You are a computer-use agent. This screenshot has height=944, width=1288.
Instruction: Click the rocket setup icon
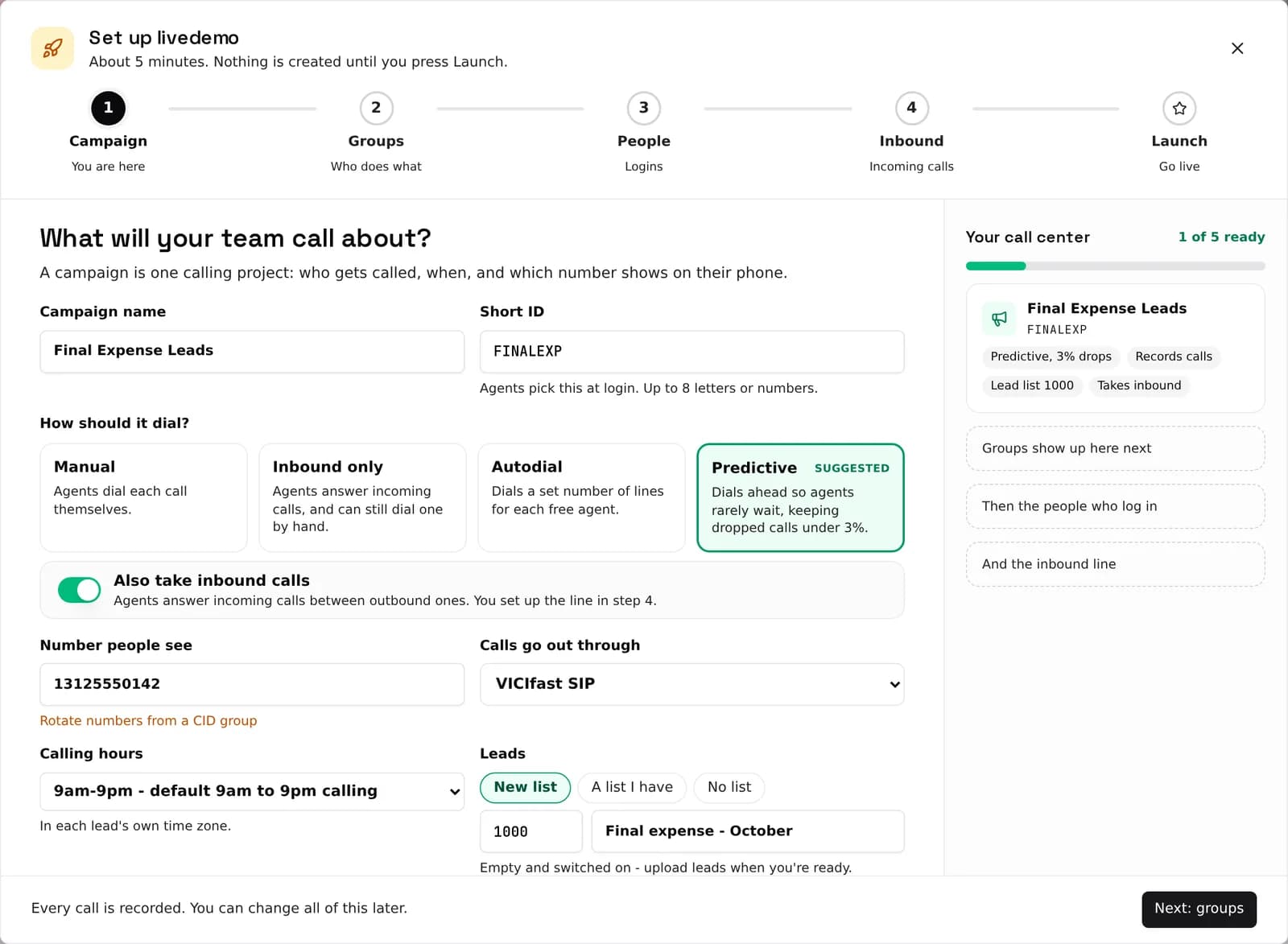point(52,48)
